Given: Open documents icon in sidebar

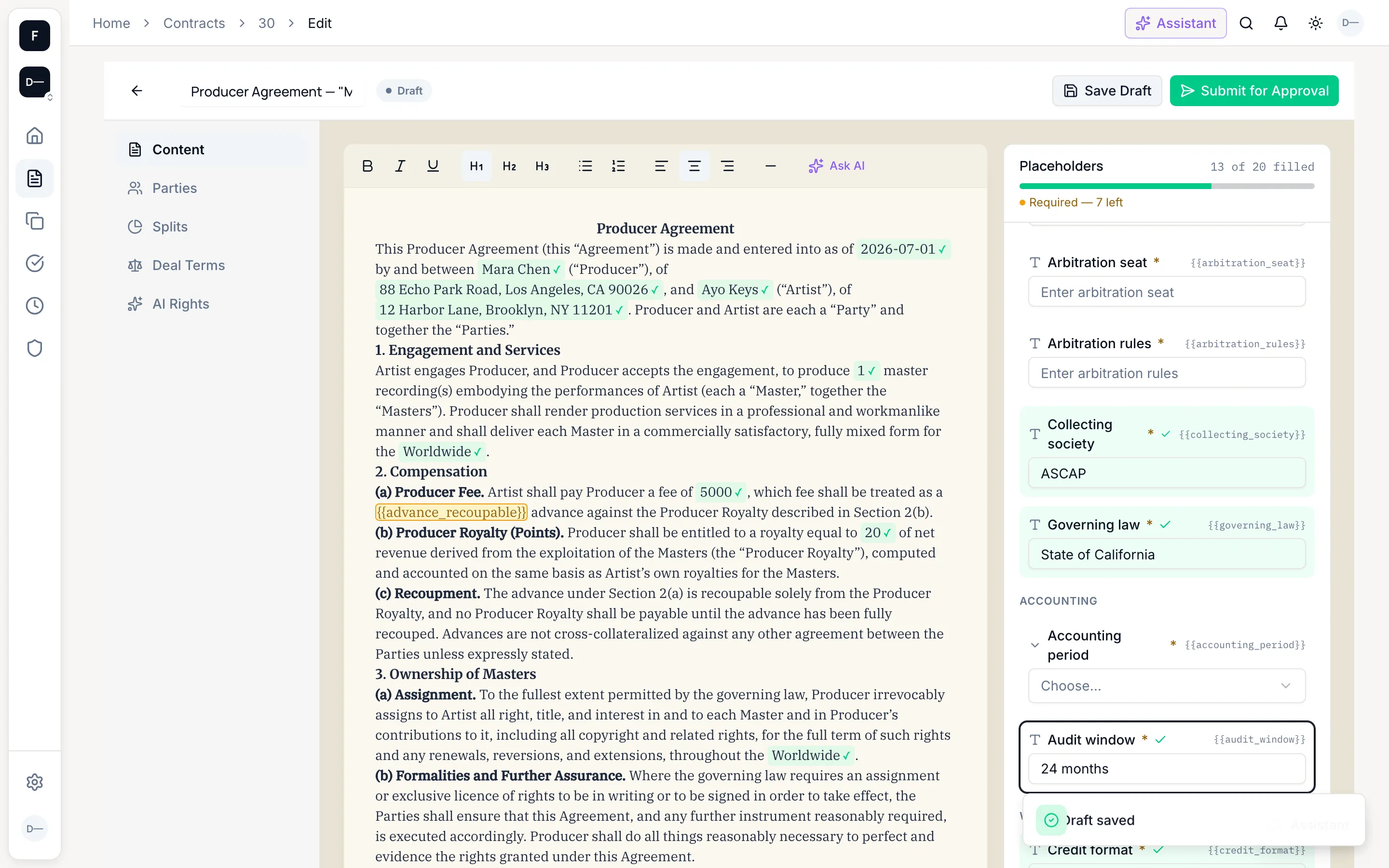Looking at the screenshot, I should [35, 178].
